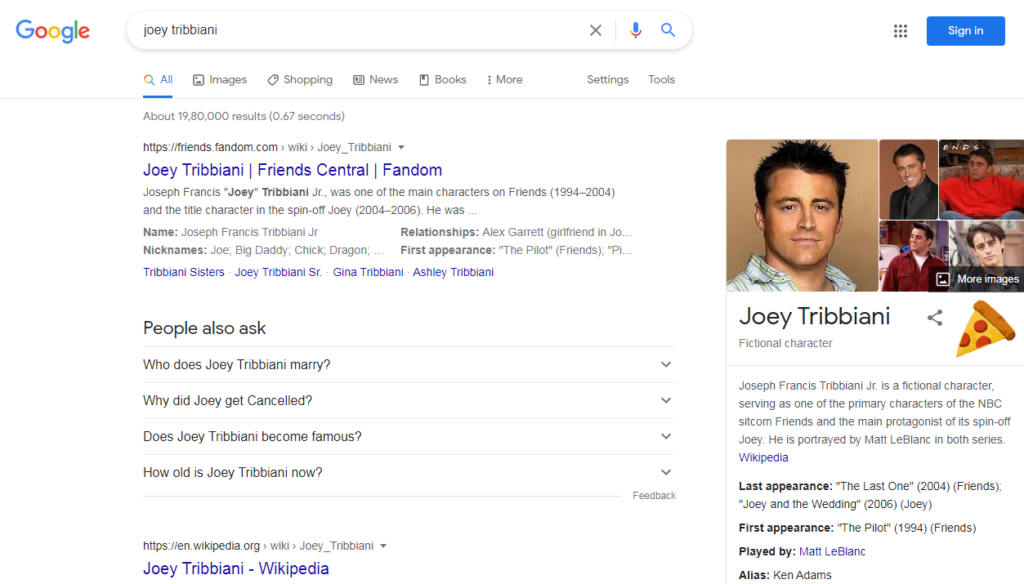Open the Google apps grid icon

(901, 31)
